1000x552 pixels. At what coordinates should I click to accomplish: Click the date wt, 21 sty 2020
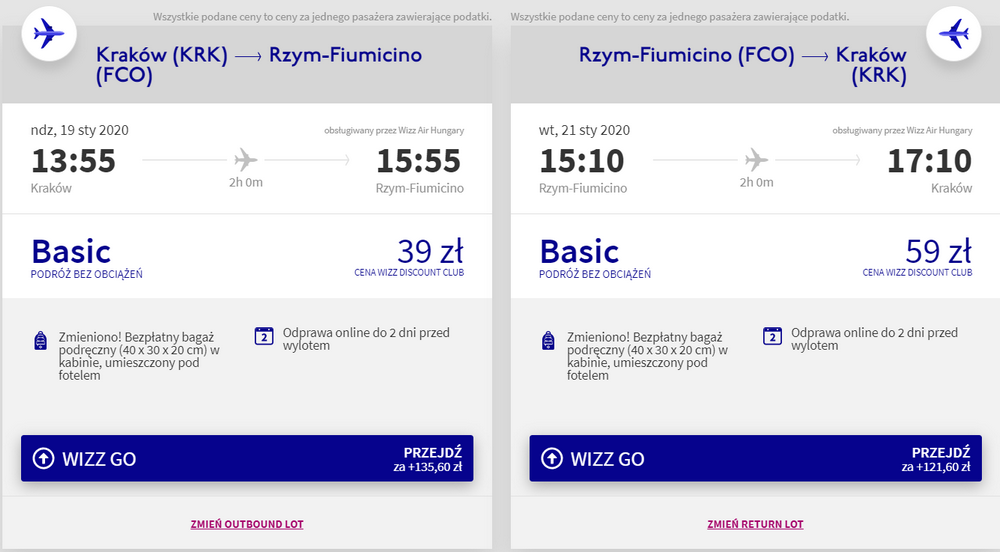tap(584, 130)
